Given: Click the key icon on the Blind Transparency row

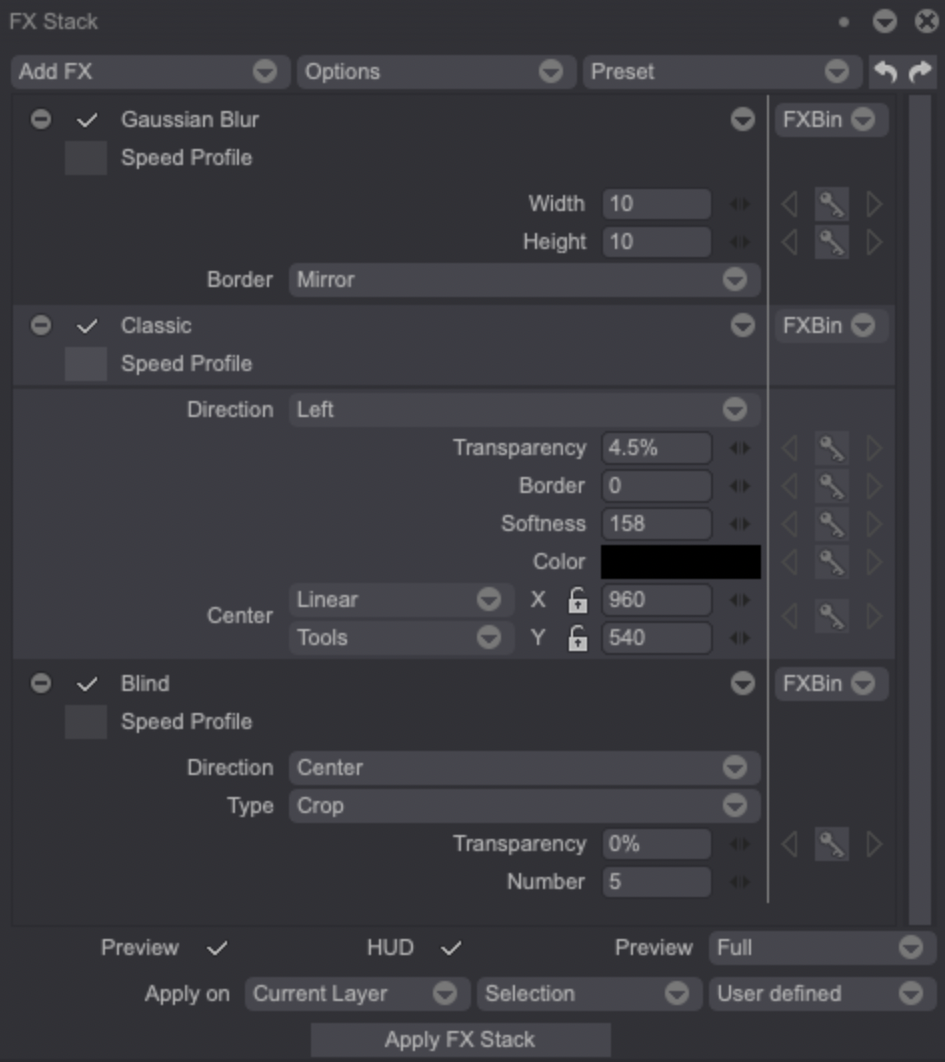Looking at the screenshot, I should pyautogui.click(x=833, y=843).
